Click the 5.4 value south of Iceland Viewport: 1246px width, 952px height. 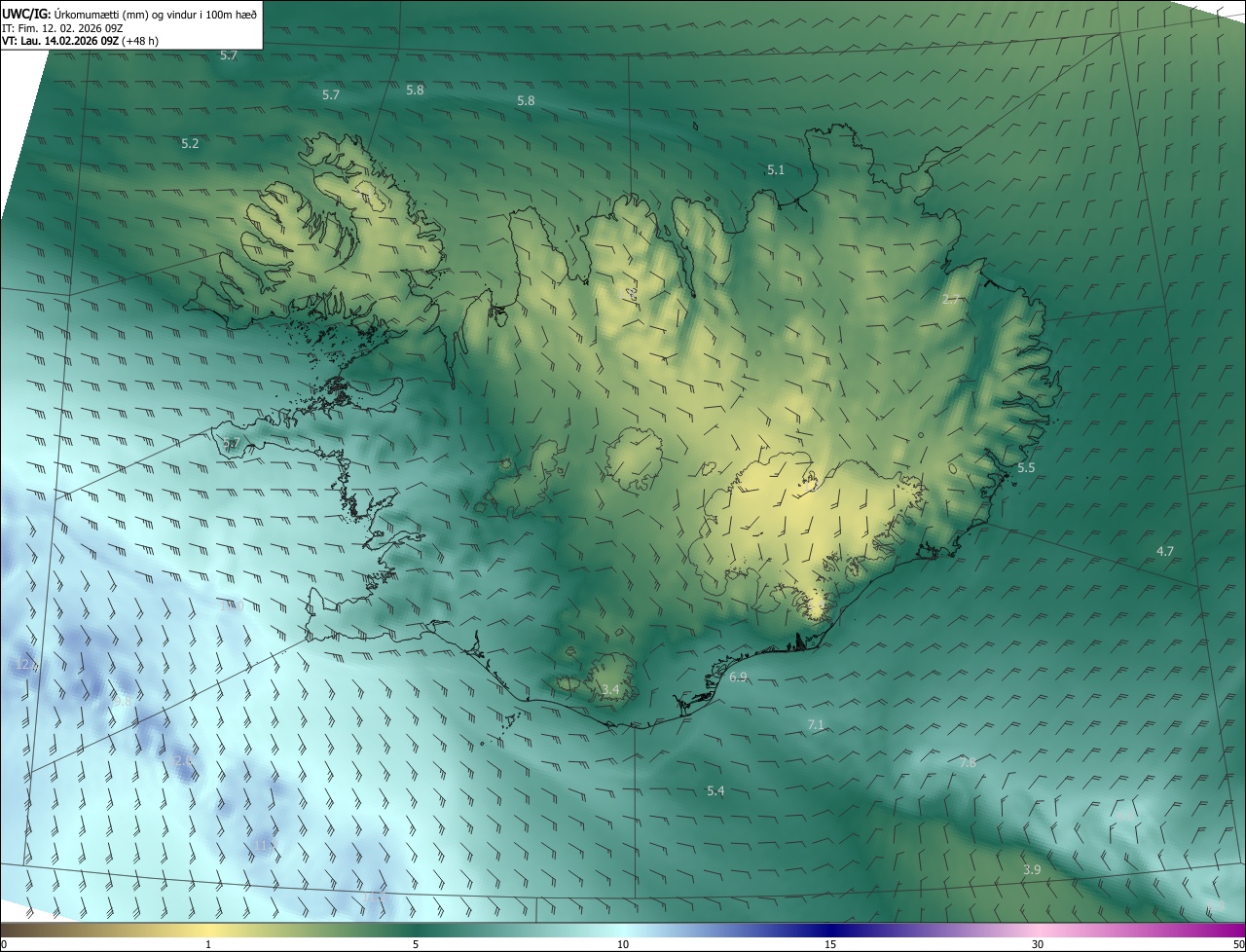click(715, 790)
